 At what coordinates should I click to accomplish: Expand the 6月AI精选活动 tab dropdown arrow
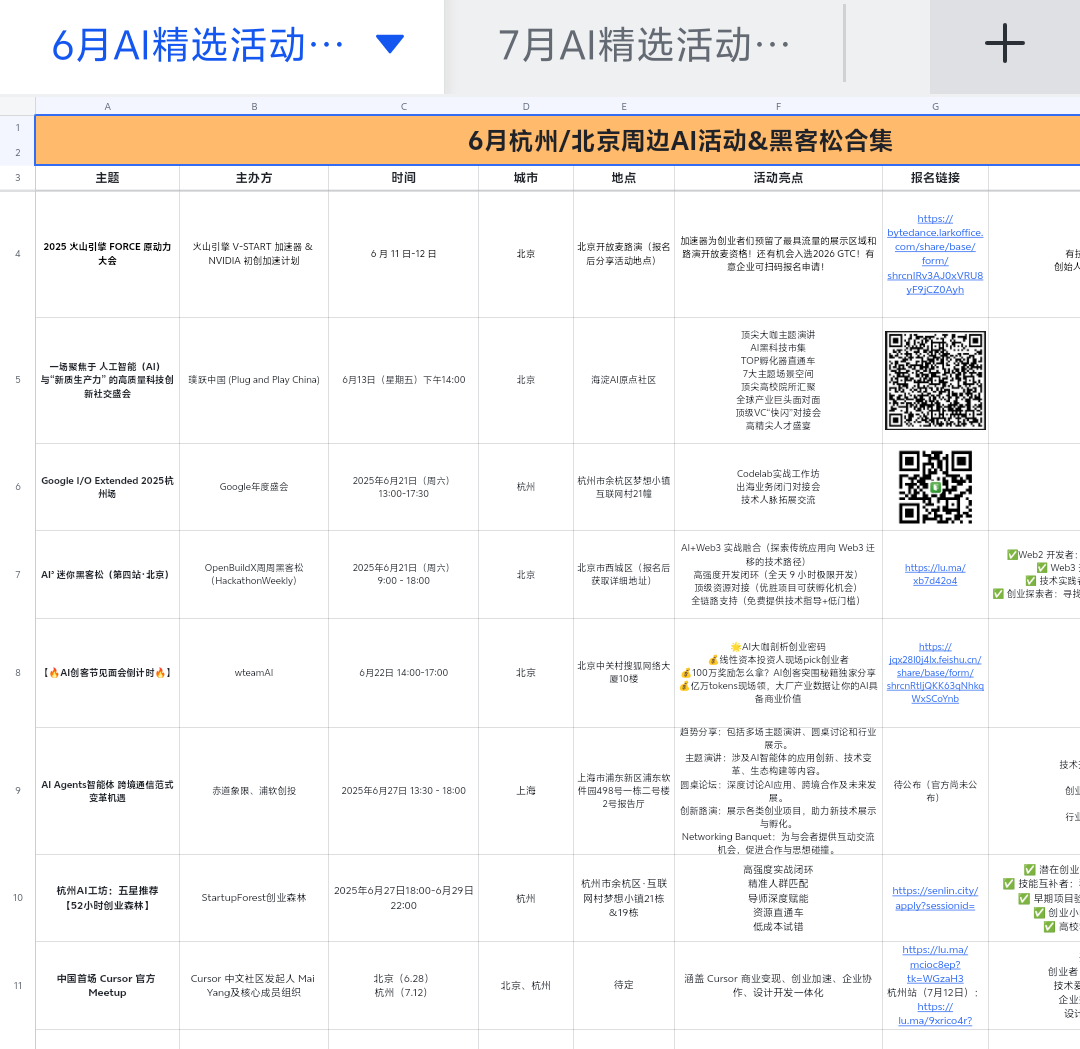click(390, 44)
